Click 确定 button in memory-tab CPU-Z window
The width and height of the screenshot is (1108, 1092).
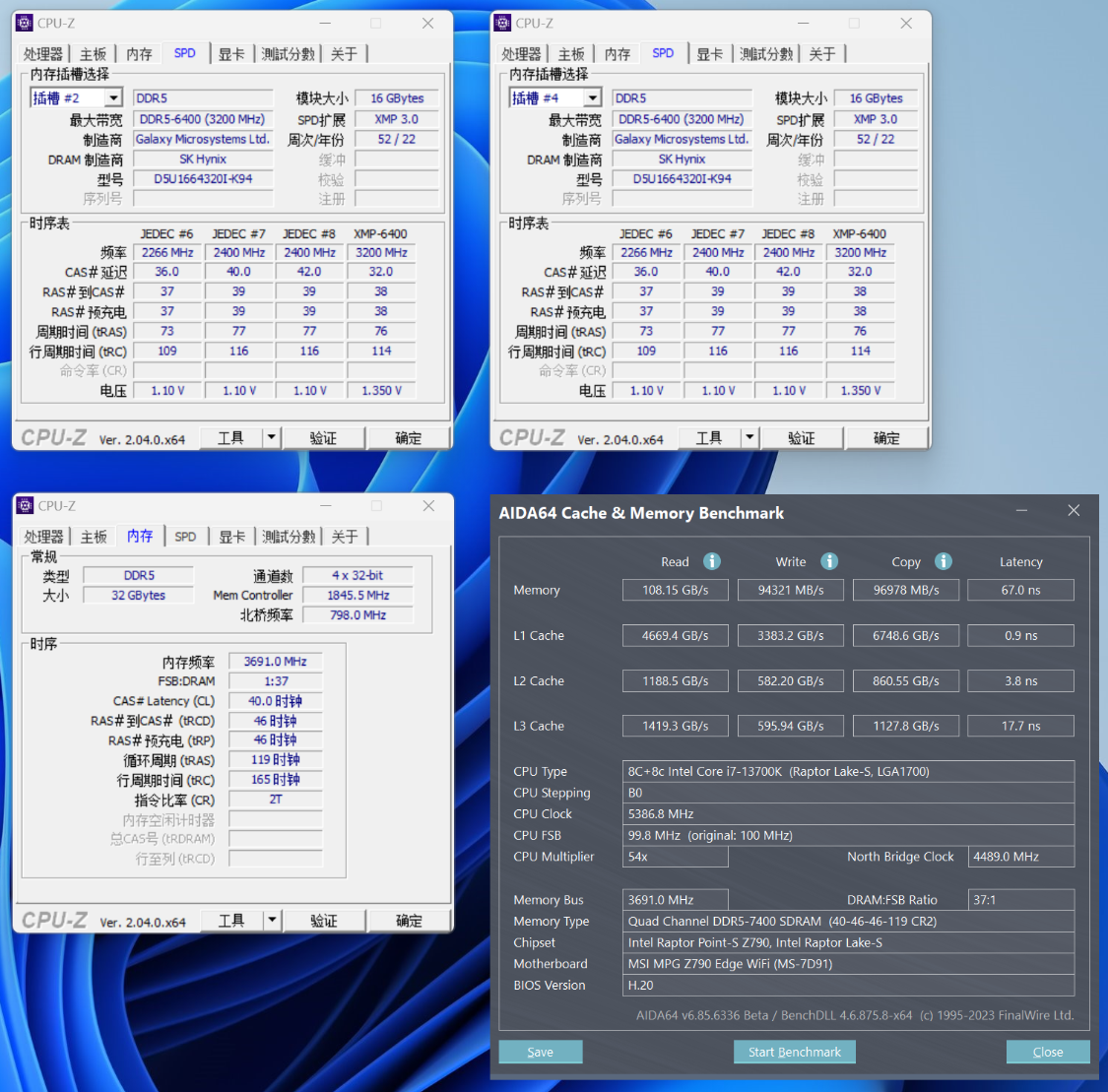[x=409, y=921]
